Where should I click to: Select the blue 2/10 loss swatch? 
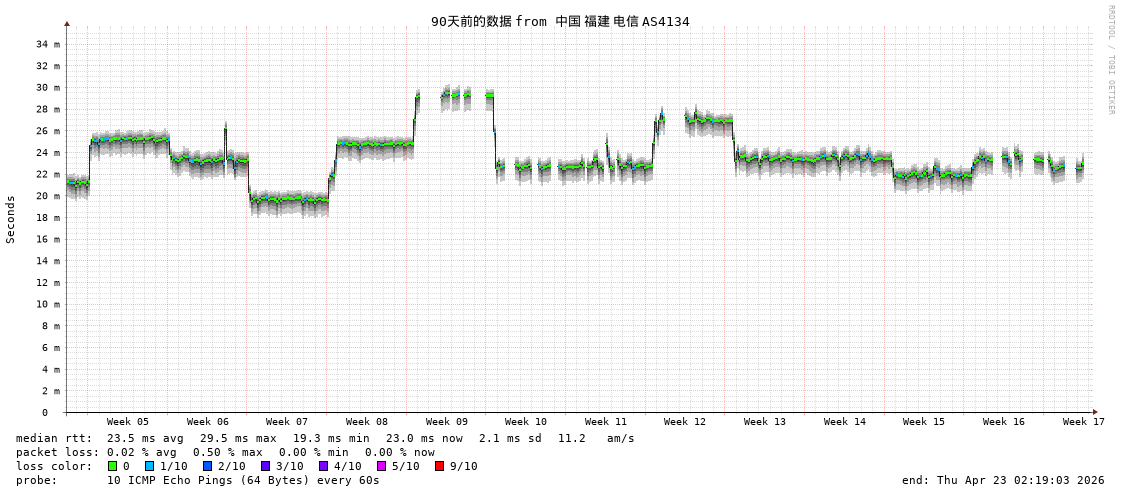pyautogui.click(x=207, y=466)
